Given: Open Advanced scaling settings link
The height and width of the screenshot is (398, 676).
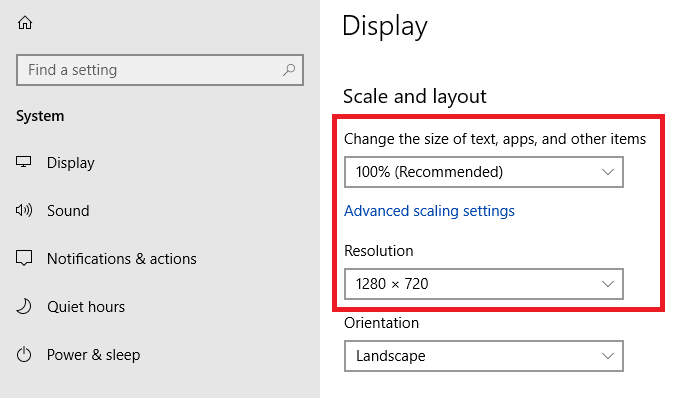Looking at the screenshot, I should coord(429,211).
